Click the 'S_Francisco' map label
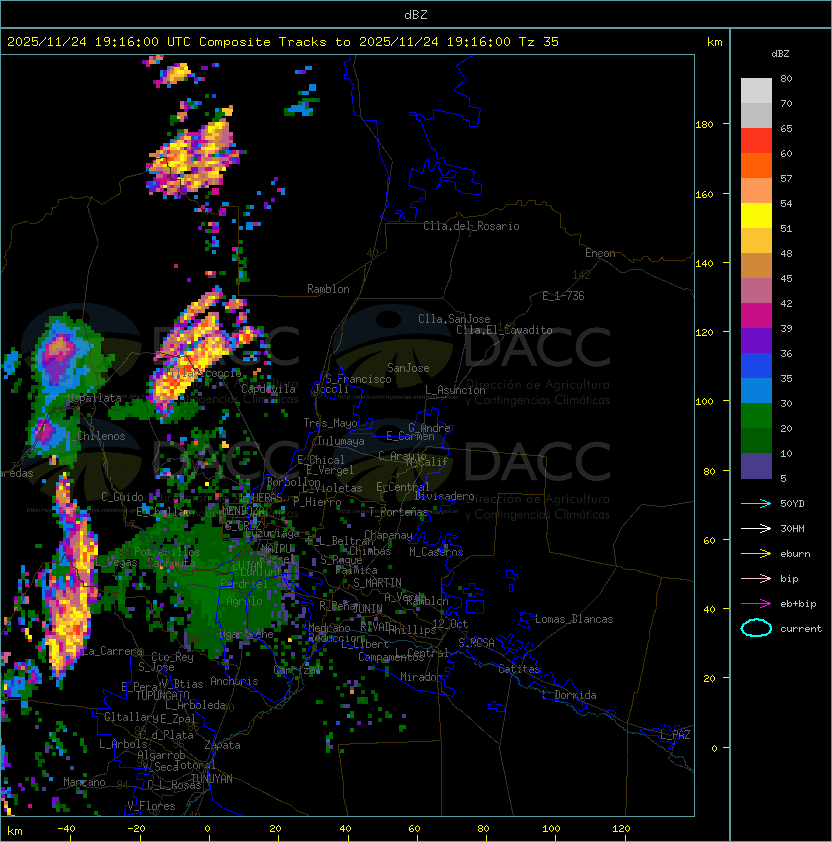832x842 pixels. coord(358,379)
